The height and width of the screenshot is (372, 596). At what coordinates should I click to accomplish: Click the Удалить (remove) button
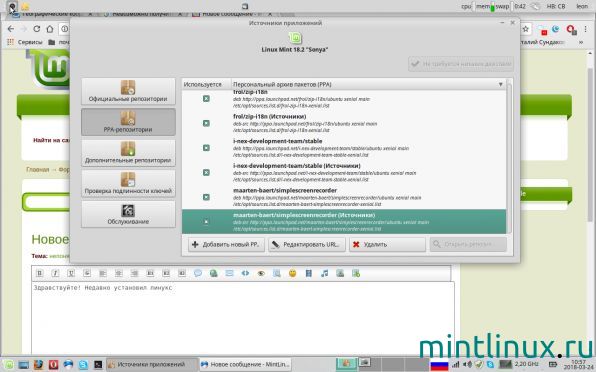pos(387,244)
